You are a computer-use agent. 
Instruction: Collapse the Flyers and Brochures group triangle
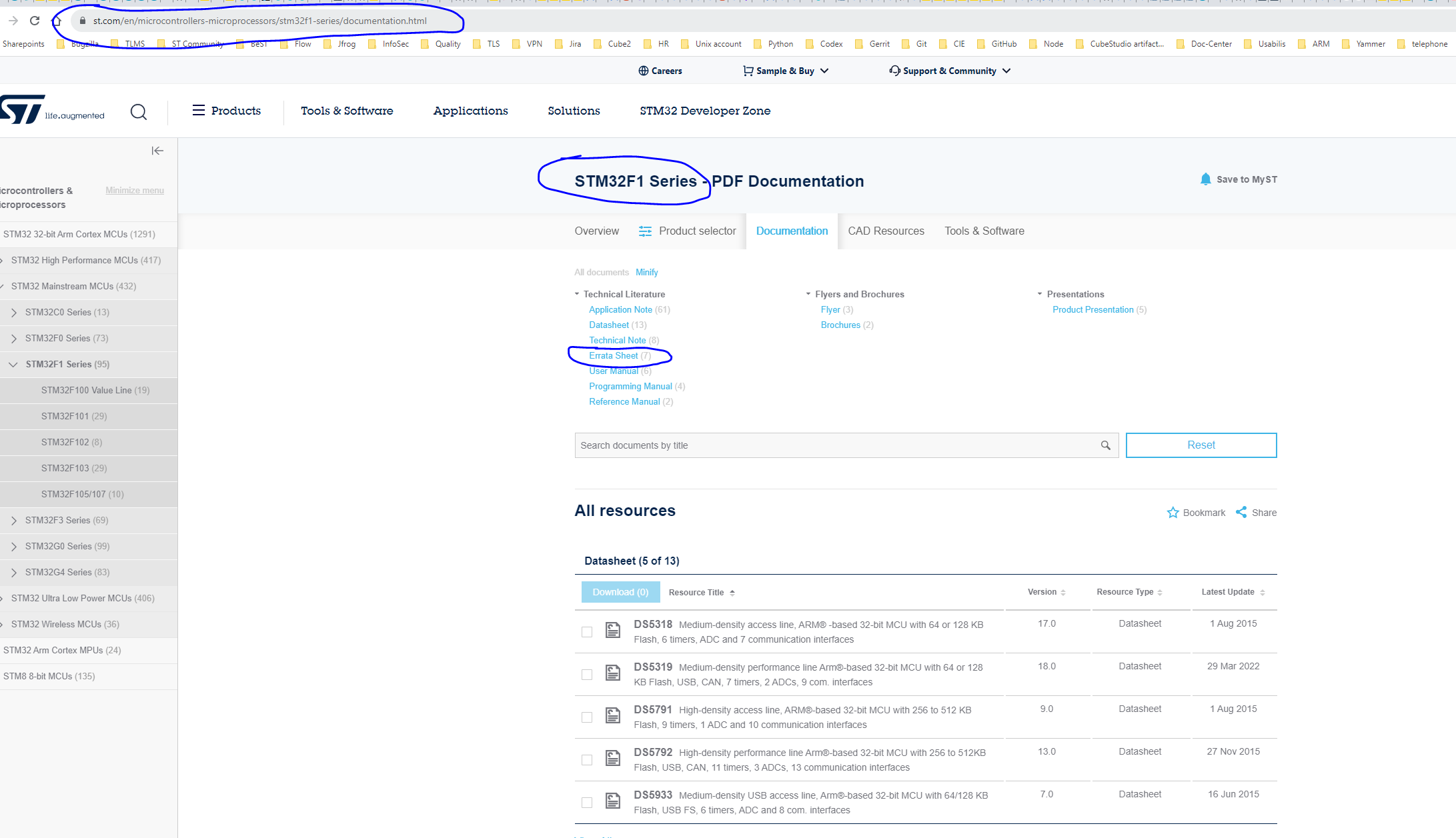[x=808, y=294]
